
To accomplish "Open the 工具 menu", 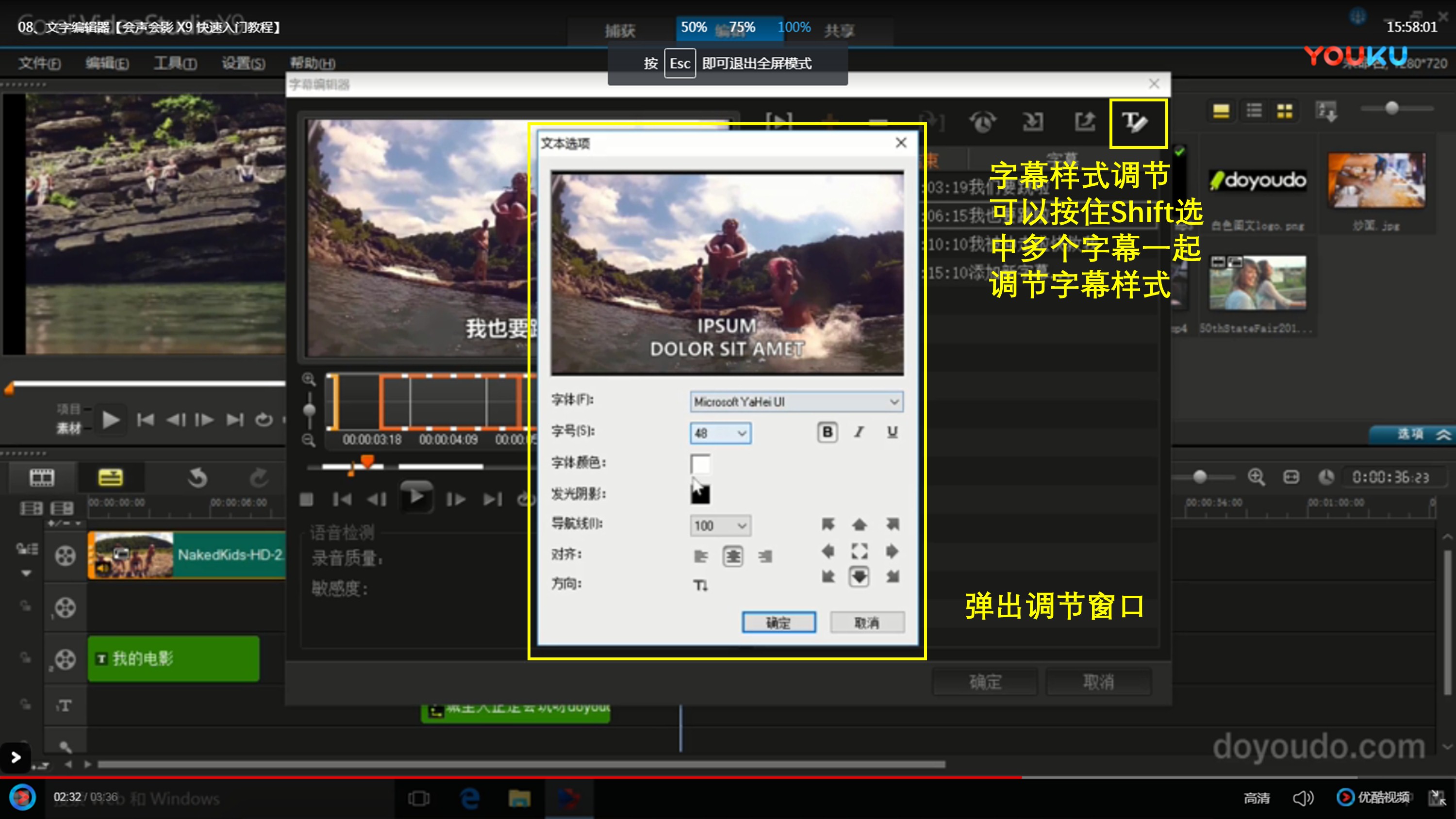I will (175, 63).
